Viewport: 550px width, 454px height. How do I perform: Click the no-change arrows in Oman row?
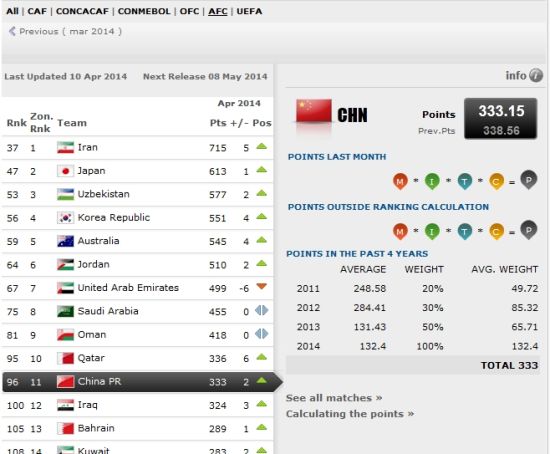pos(262,334)
